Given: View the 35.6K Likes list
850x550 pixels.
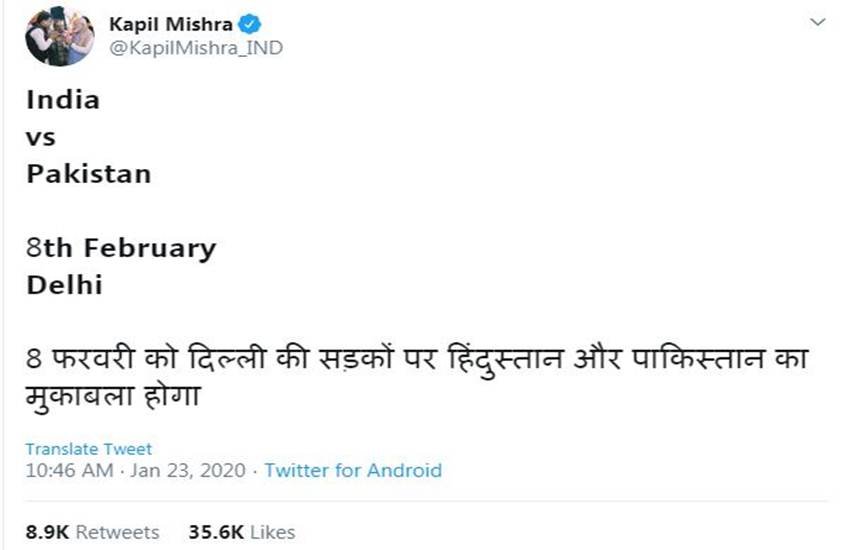Looking at the screenshot, I should [241, 532].
